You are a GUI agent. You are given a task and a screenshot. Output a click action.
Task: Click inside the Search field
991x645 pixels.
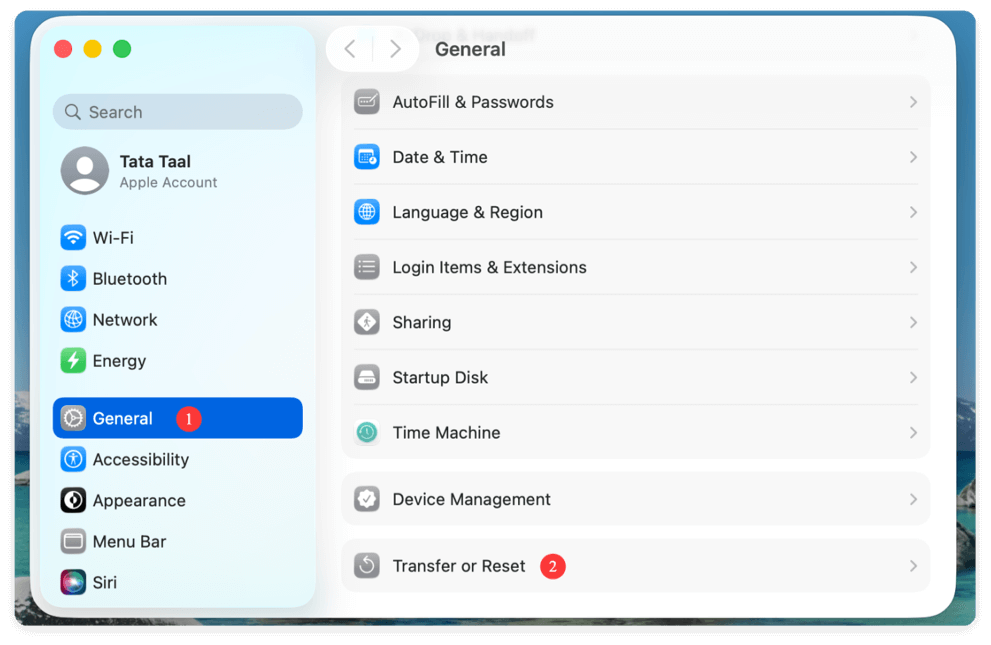click(x=177, y=111)
